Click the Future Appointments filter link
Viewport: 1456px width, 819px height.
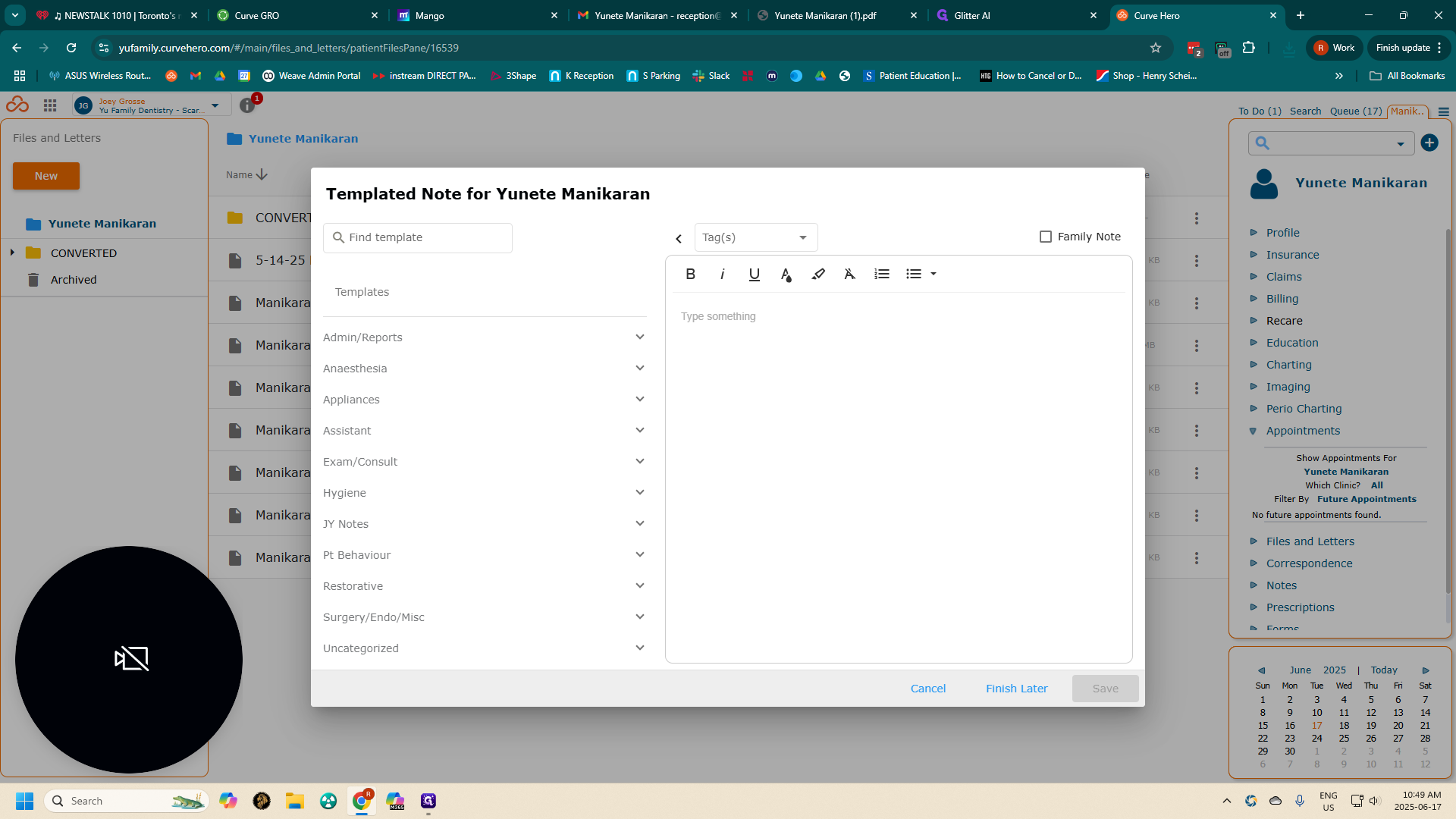[x=1367, y=499]
